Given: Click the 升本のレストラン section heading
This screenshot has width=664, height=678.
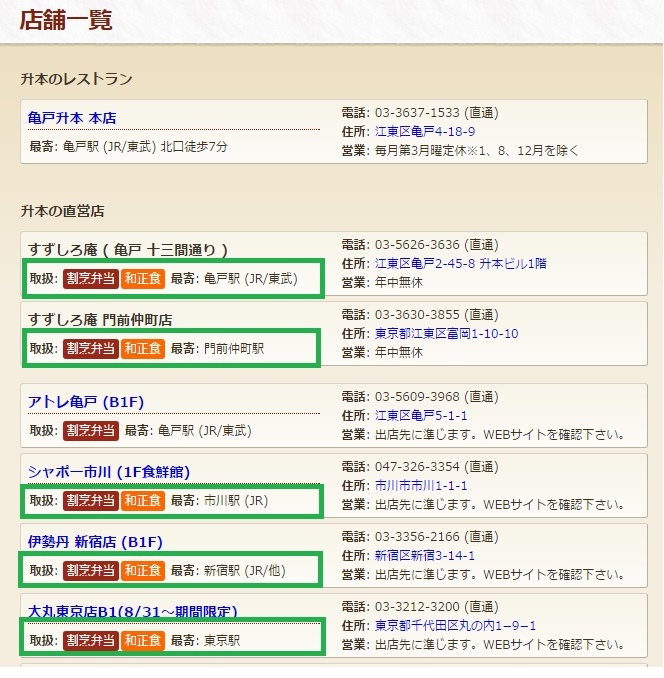Looking at the screenshot, I should pos(77,79).
